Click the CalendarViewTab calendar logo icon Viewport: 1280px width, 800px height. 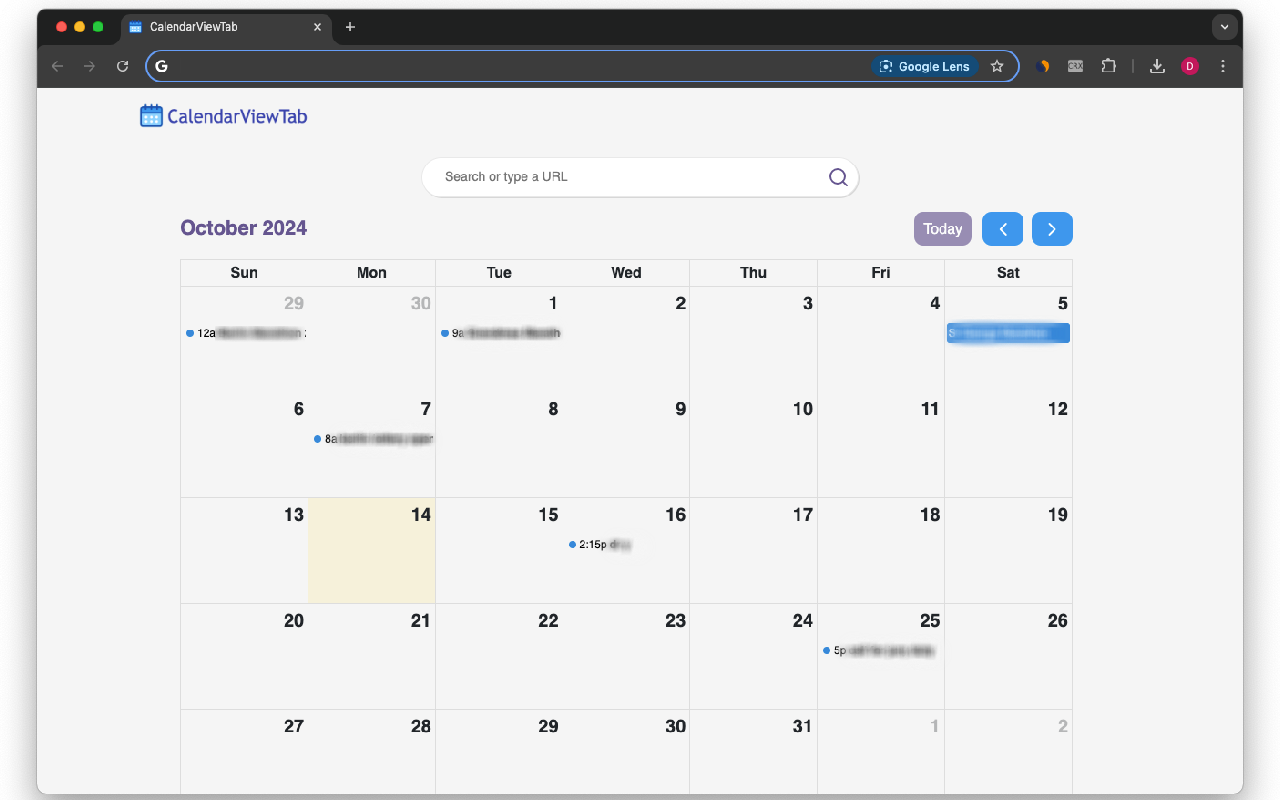point(151,115)
